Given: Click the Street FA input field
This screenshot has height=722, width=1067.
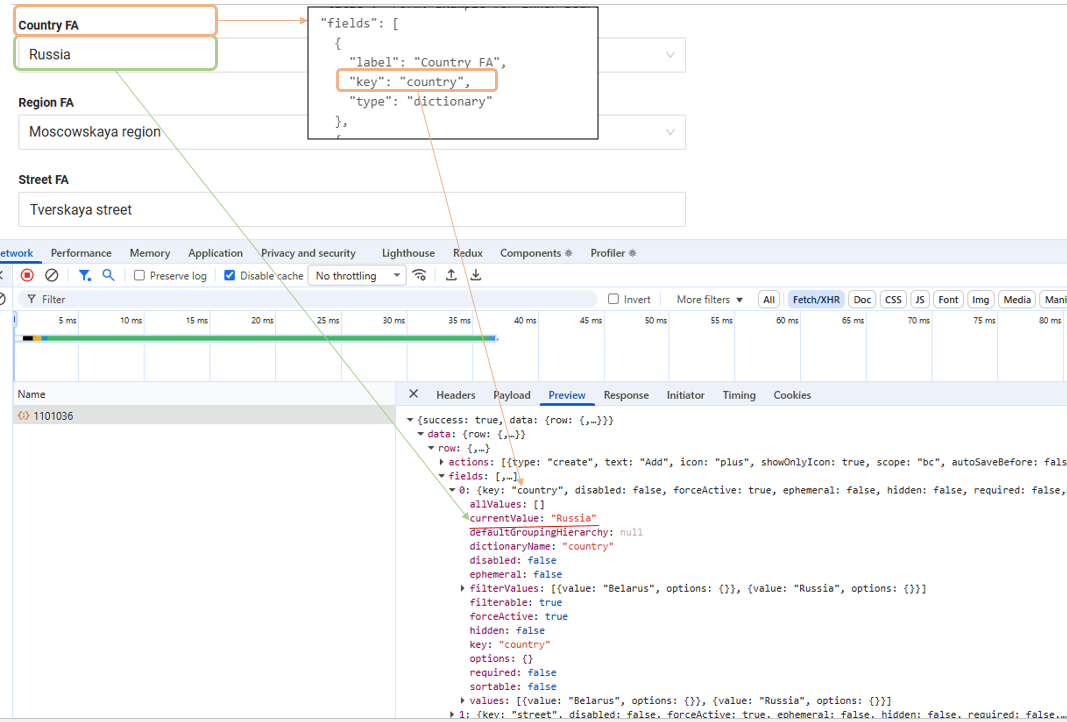Looking at the screenshot, I should coord(352,210).
